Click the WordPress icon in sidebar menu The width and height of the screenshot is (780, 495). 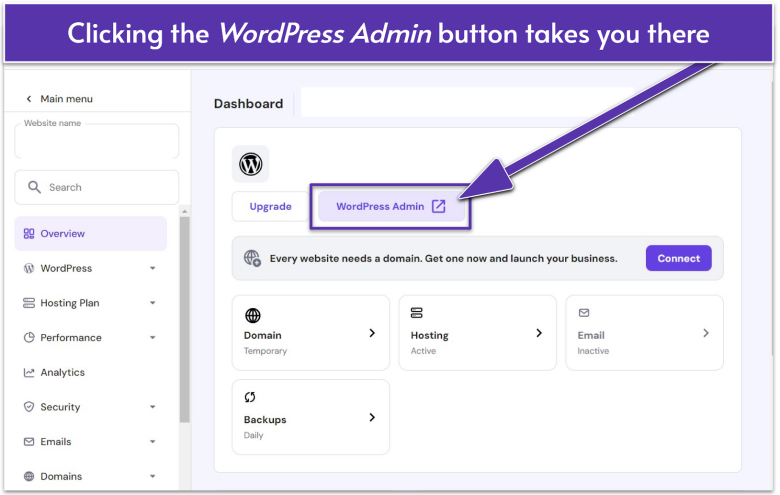click(x=29, y=268)
